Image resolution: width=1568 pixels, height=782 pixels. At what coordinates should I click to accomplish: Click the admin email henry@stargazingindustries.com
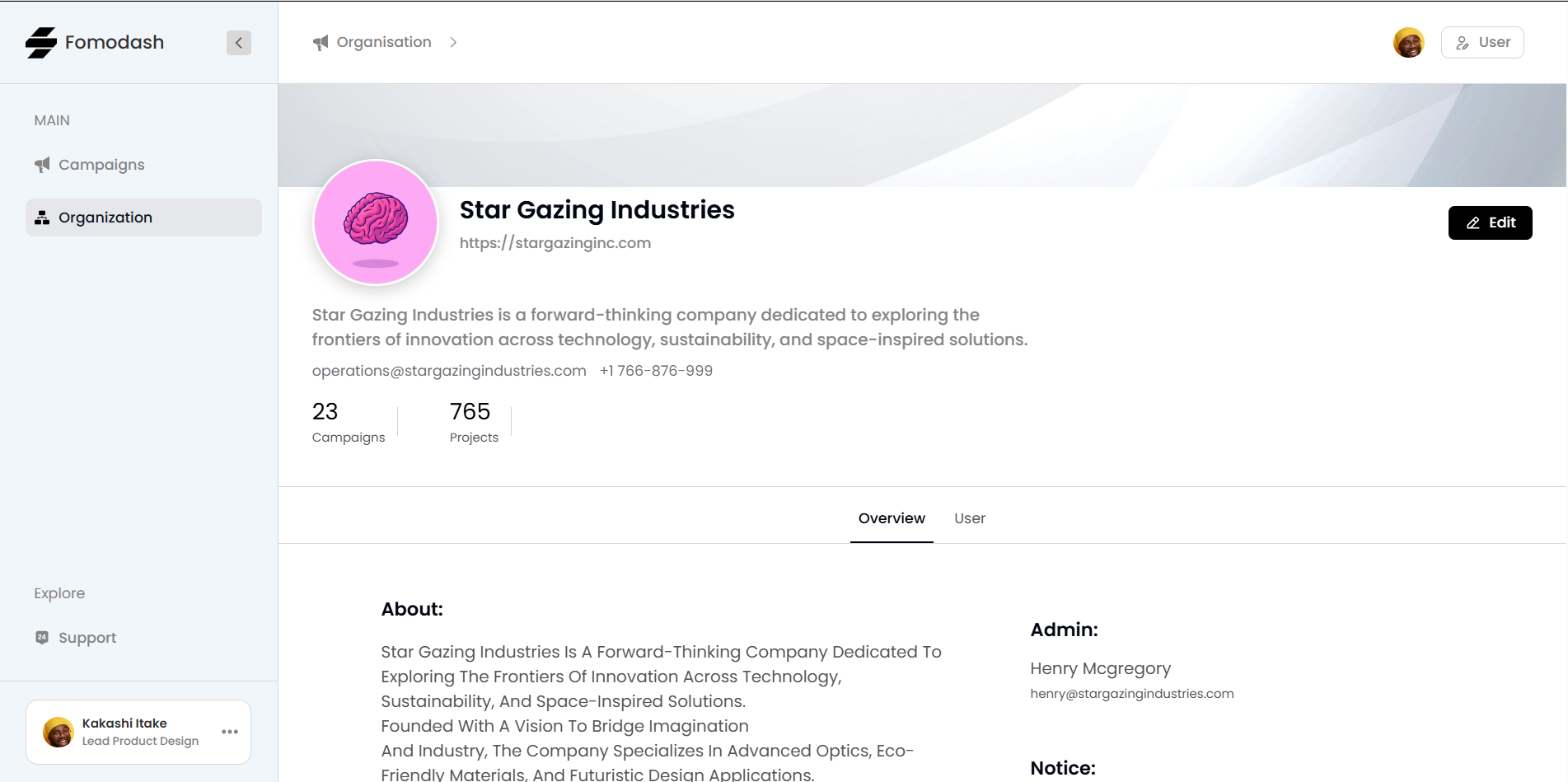point(1131,694)
